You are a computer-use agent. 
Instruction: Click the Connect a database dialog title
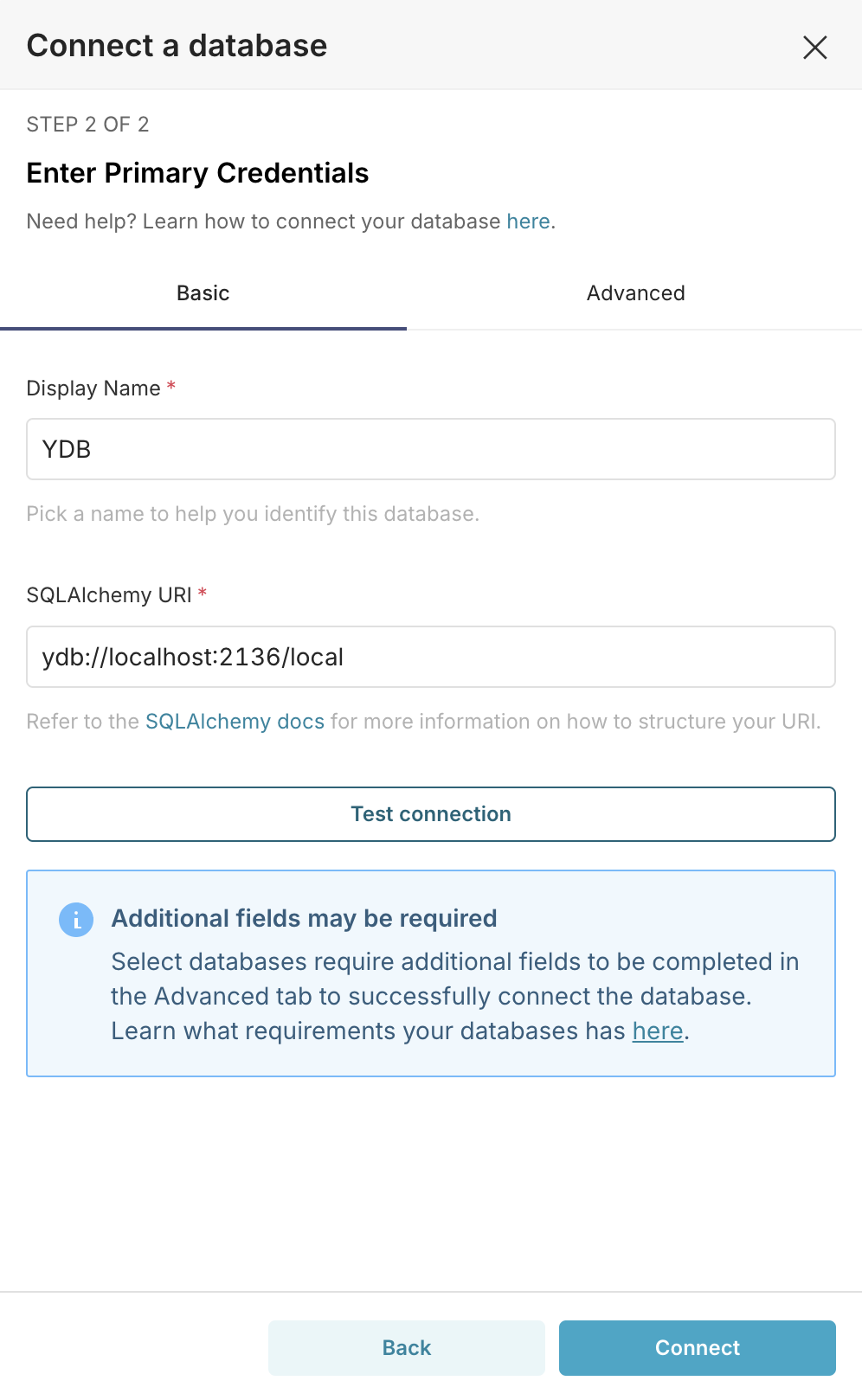(177, 46)
